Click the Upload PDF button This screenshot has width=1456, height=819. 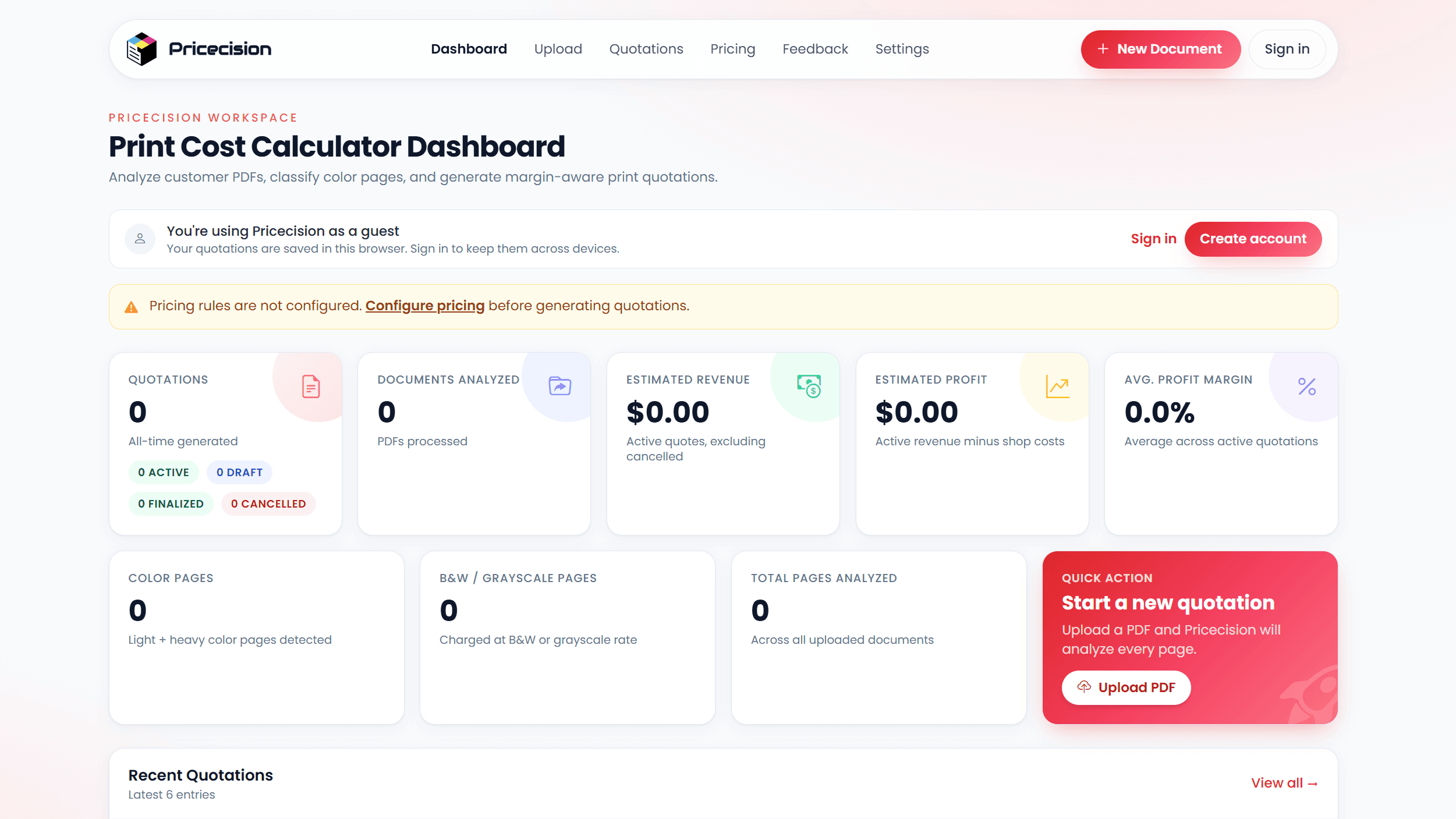[1126, 687]
